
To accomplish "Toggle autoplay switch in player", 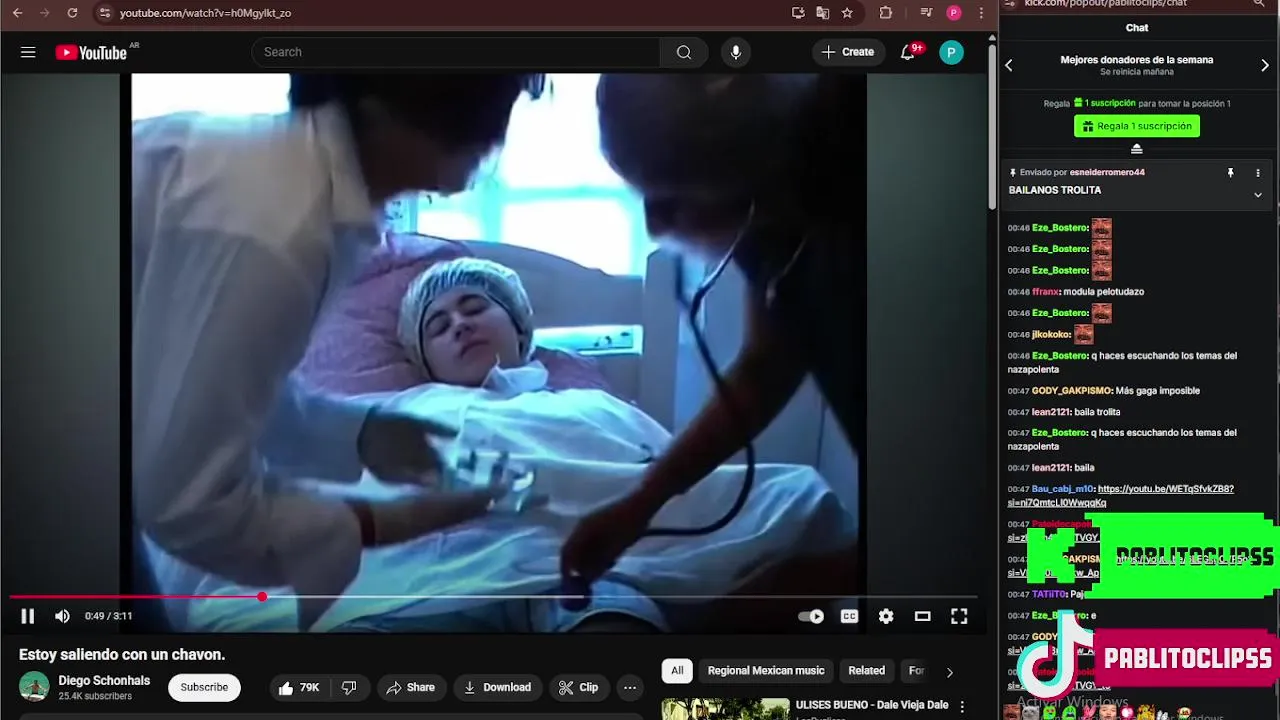I will (811, 616).
